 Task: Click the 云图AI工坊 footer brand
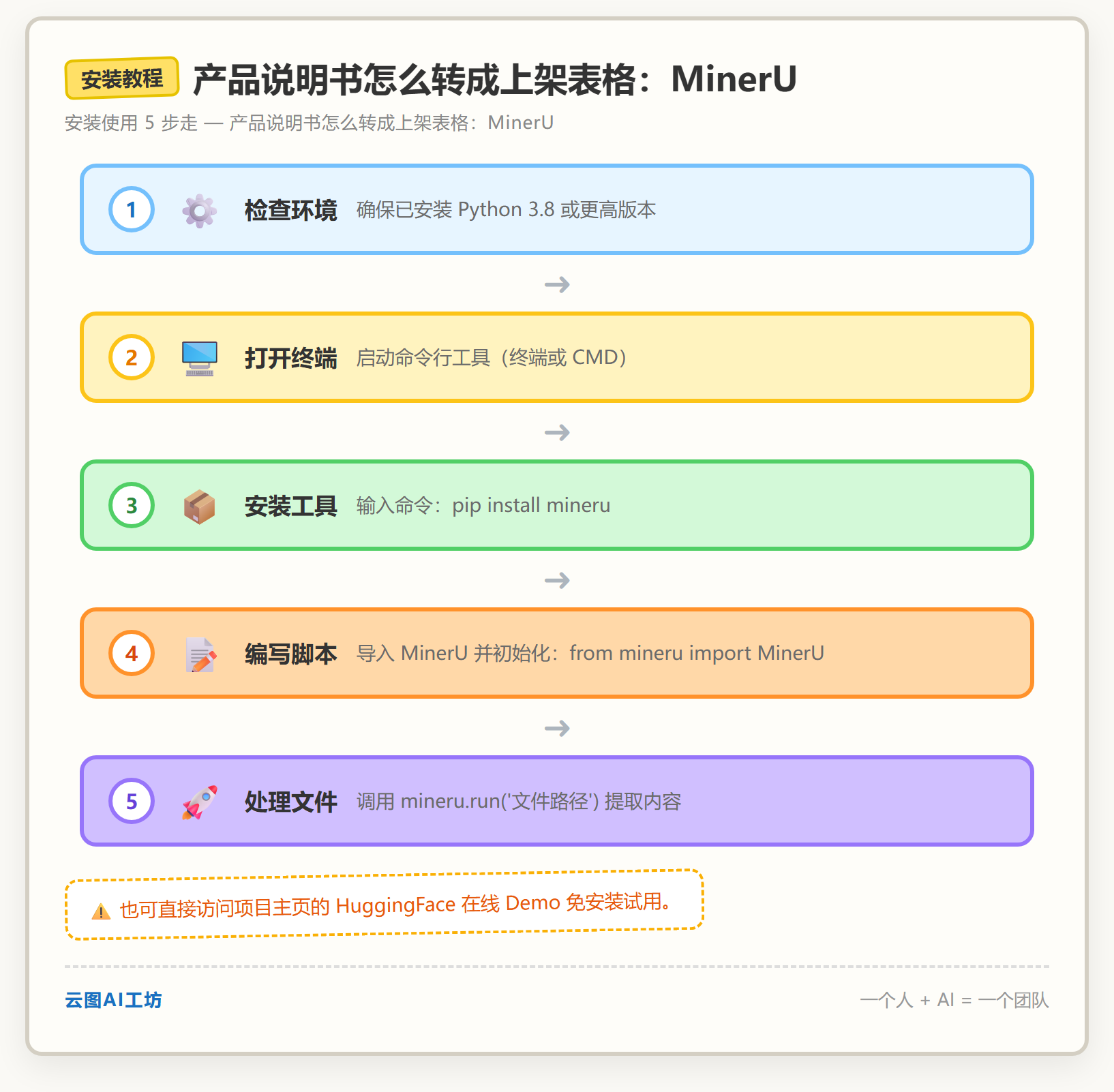(113, 1000)
